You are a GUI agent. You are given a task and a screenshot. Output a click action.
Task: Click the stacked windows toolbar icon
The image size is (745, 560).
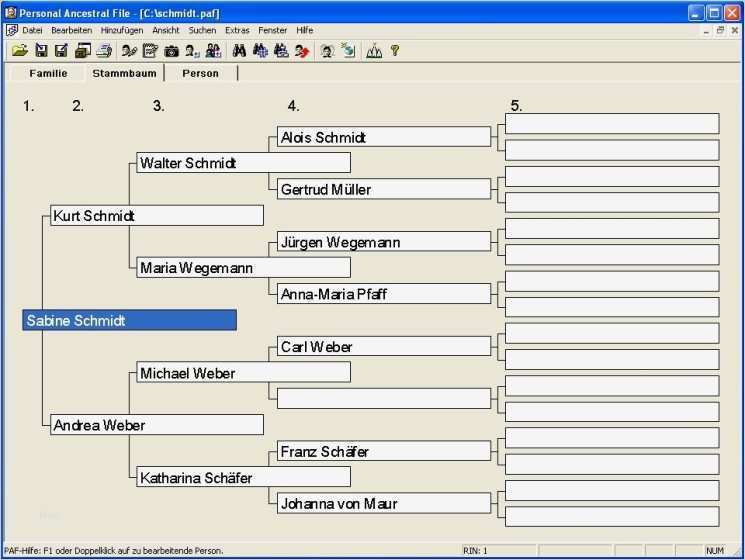pos(83,50)
